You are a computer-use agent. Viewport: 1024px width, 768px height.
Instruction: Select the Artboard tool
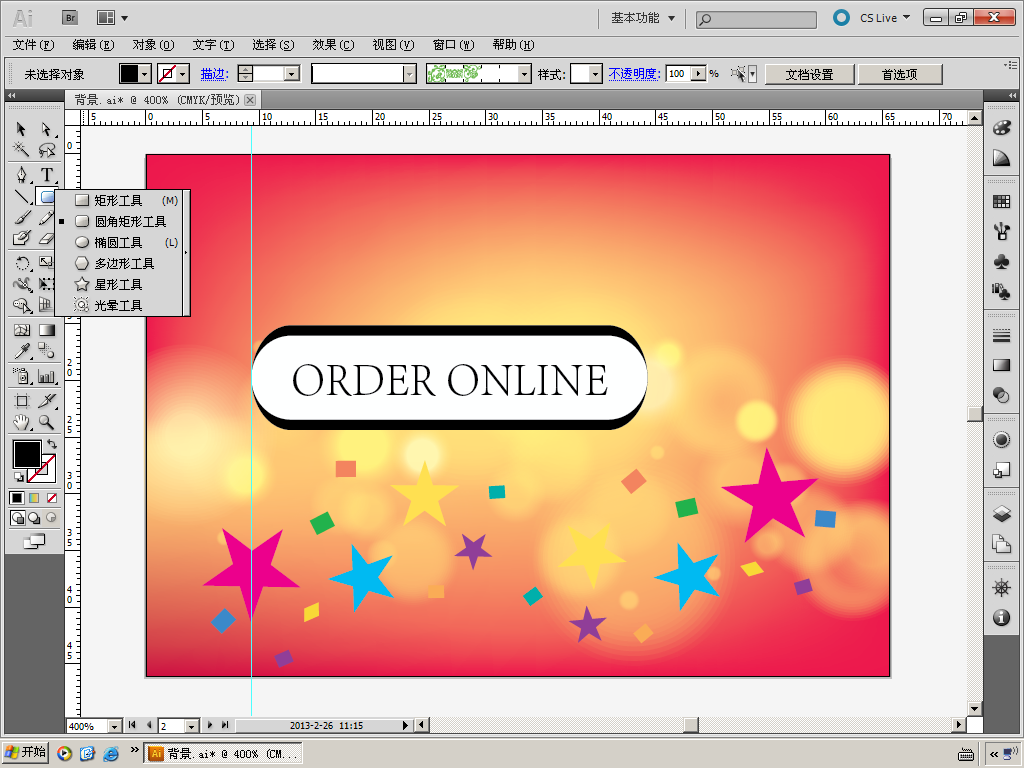pyautogui.click(x=21, y=401)
